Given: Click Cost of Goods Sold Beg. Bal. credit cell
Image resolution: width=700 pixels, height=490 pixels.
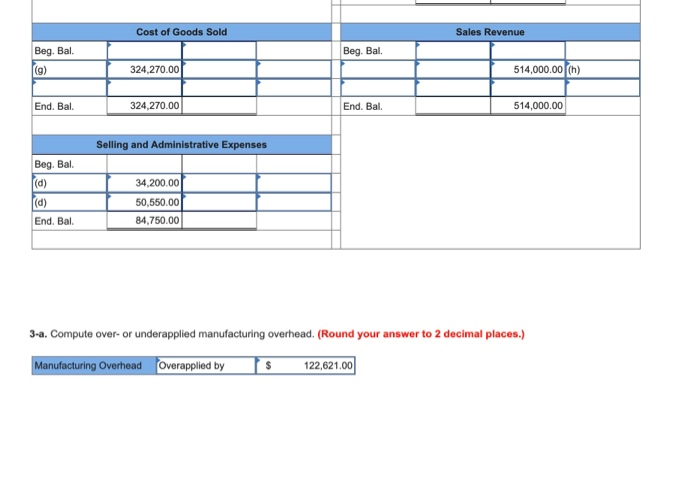Looking at the screenshot, I should (x=219, y=50).
